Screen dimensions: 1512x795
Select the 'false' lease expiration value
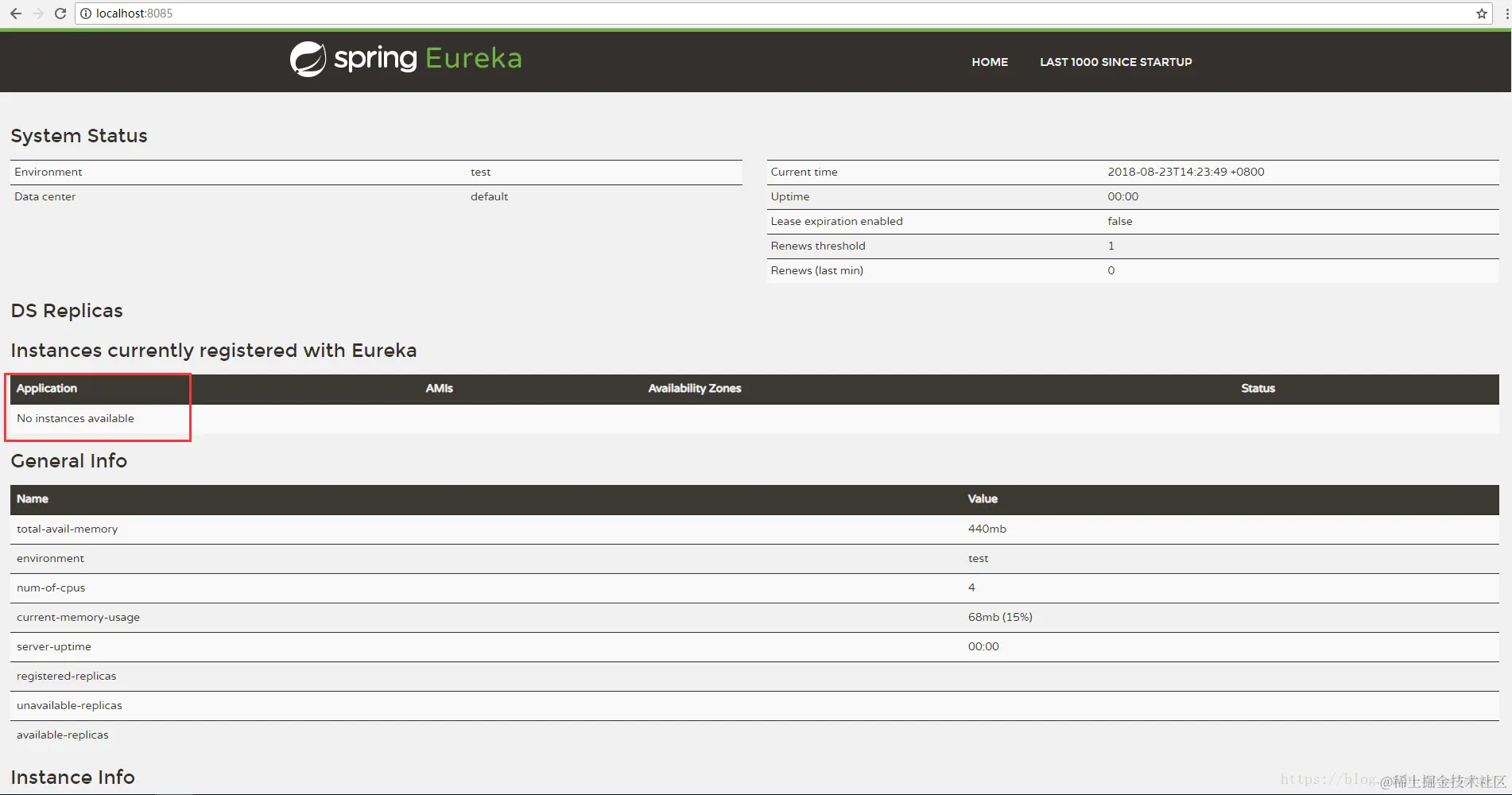pos(1119,221)
